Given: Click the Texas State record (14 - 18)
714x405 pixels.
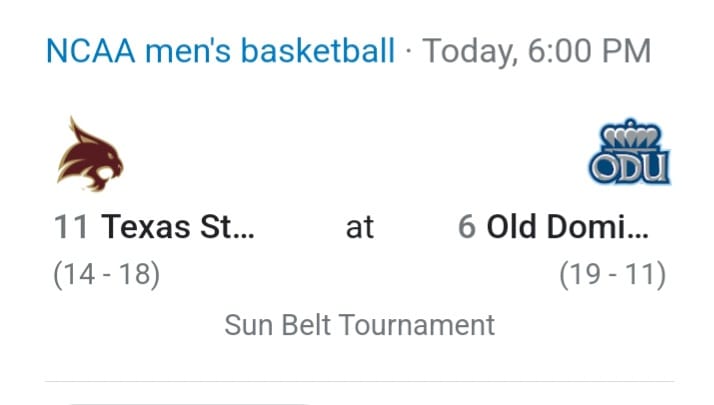Looking at the screenshot, I should pos(107,275).
